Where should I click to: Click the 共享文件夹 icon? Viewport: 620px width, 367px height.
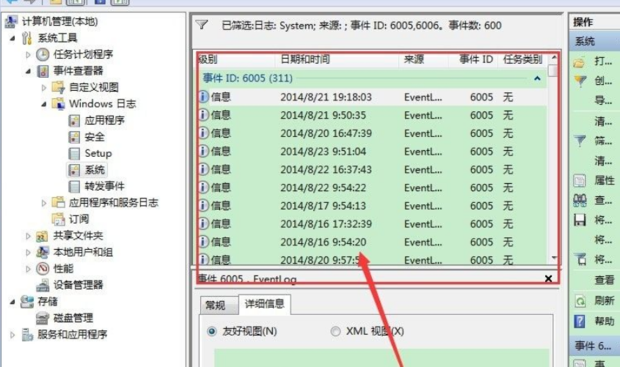pyautogui.click(x=42, y=236)
